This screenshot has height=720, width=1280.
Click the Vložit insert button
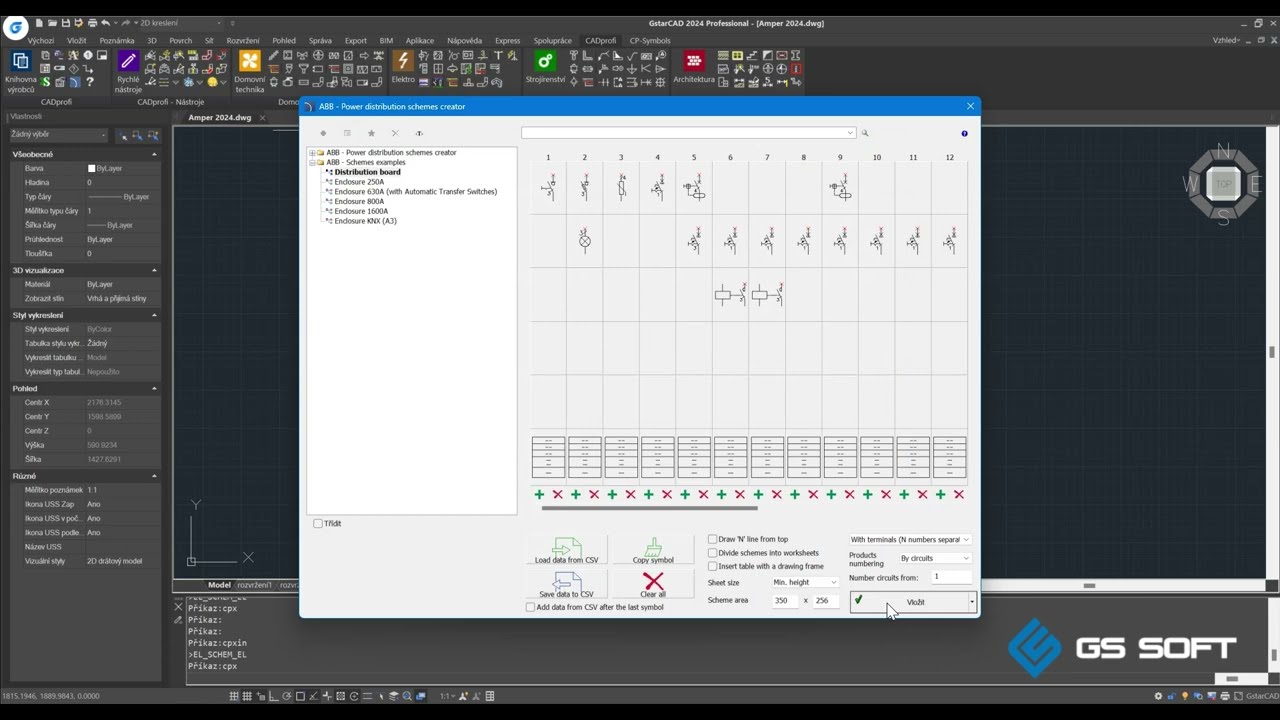coord(908,602)
